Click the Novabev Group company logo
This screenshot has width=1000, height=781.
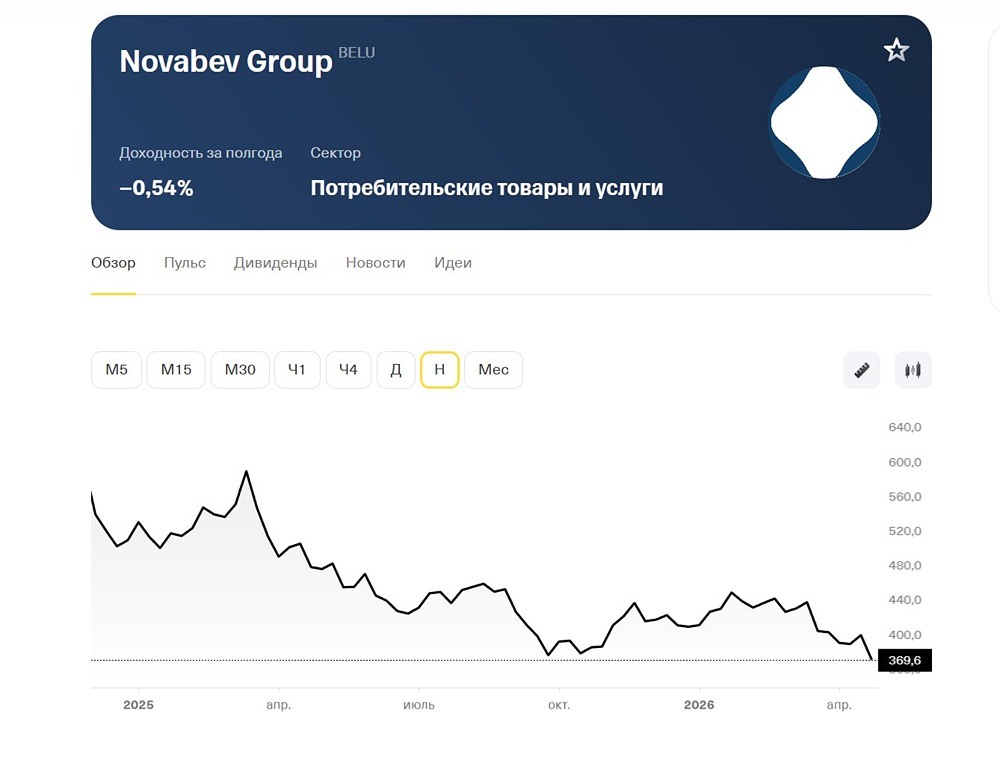click(824, 122)
